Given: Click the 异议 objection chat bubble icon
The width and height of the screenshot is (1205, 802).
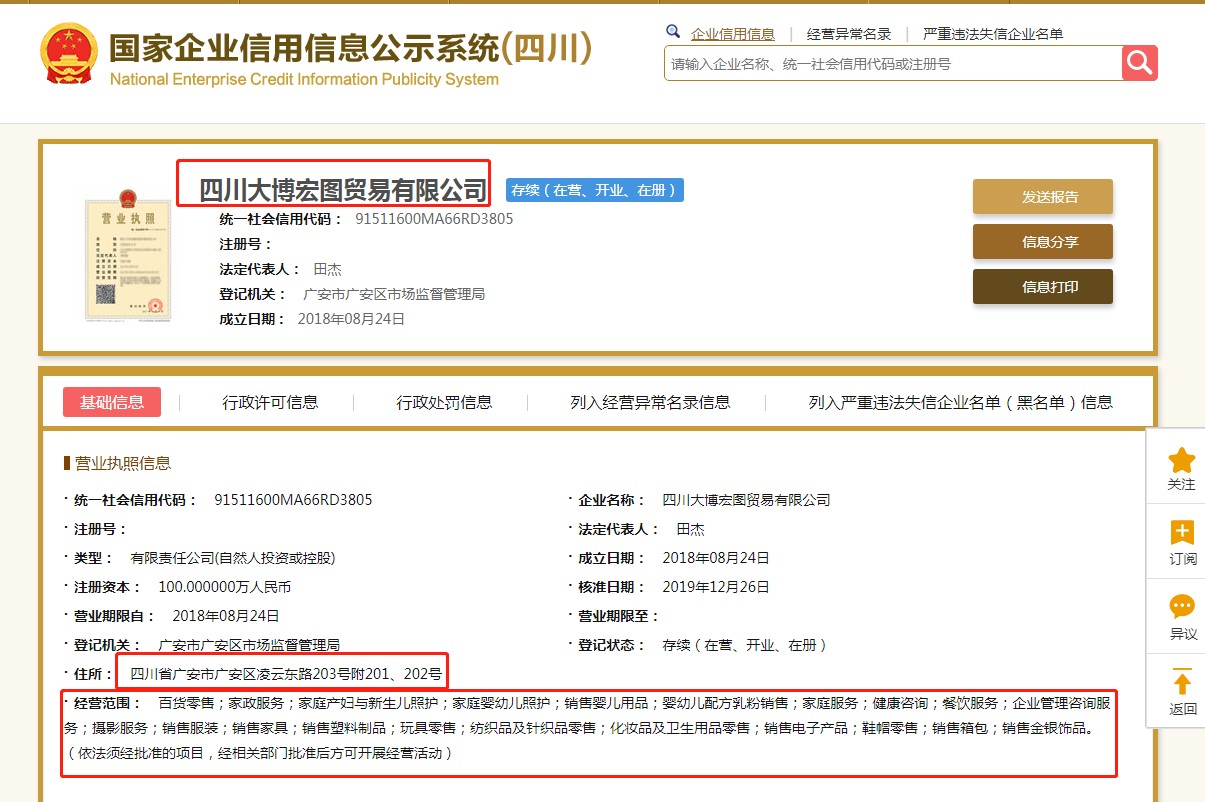Looking at the screenshot, I should point(1181,608).
